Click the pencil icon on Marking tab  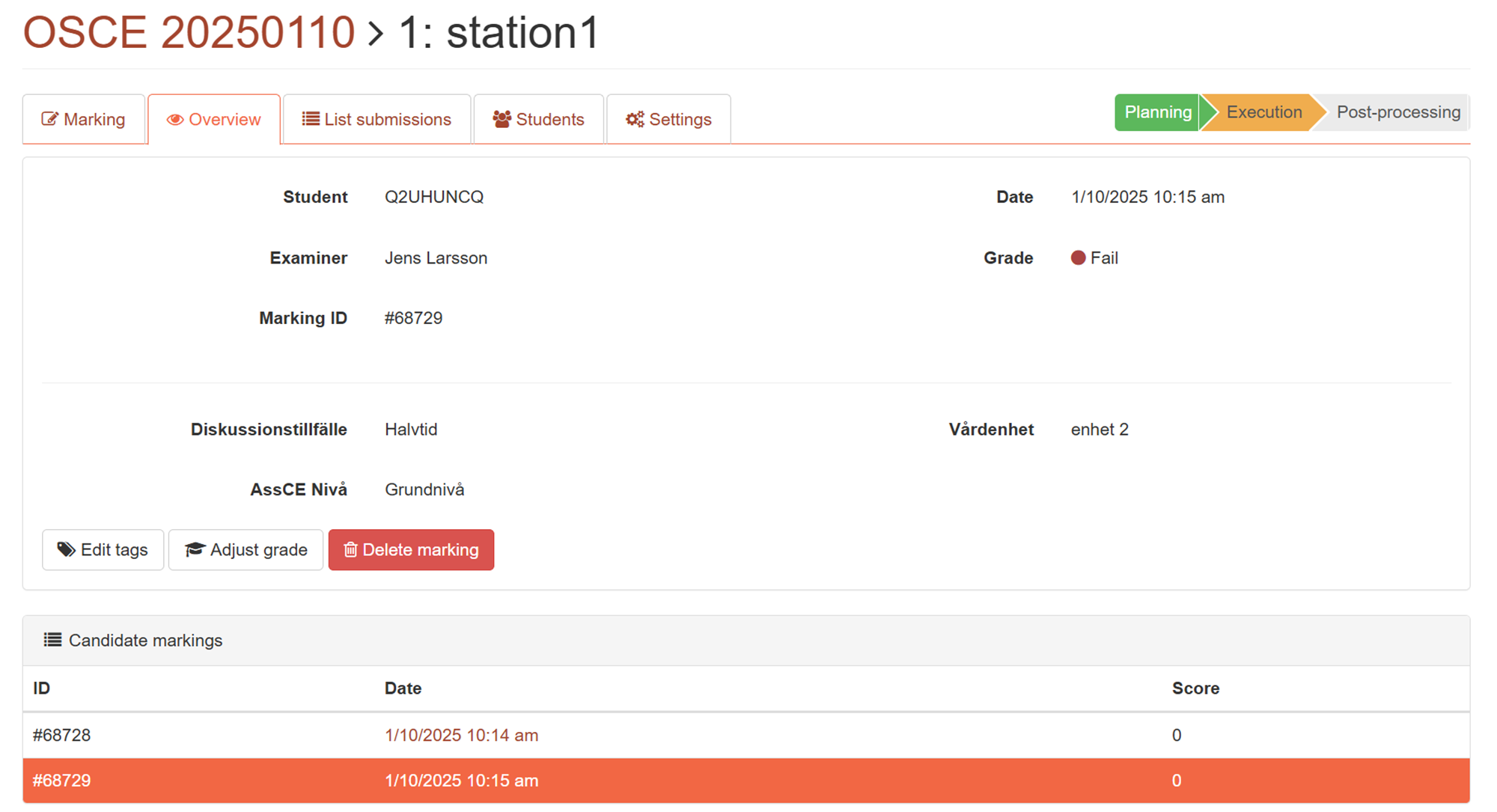point(49,119)
